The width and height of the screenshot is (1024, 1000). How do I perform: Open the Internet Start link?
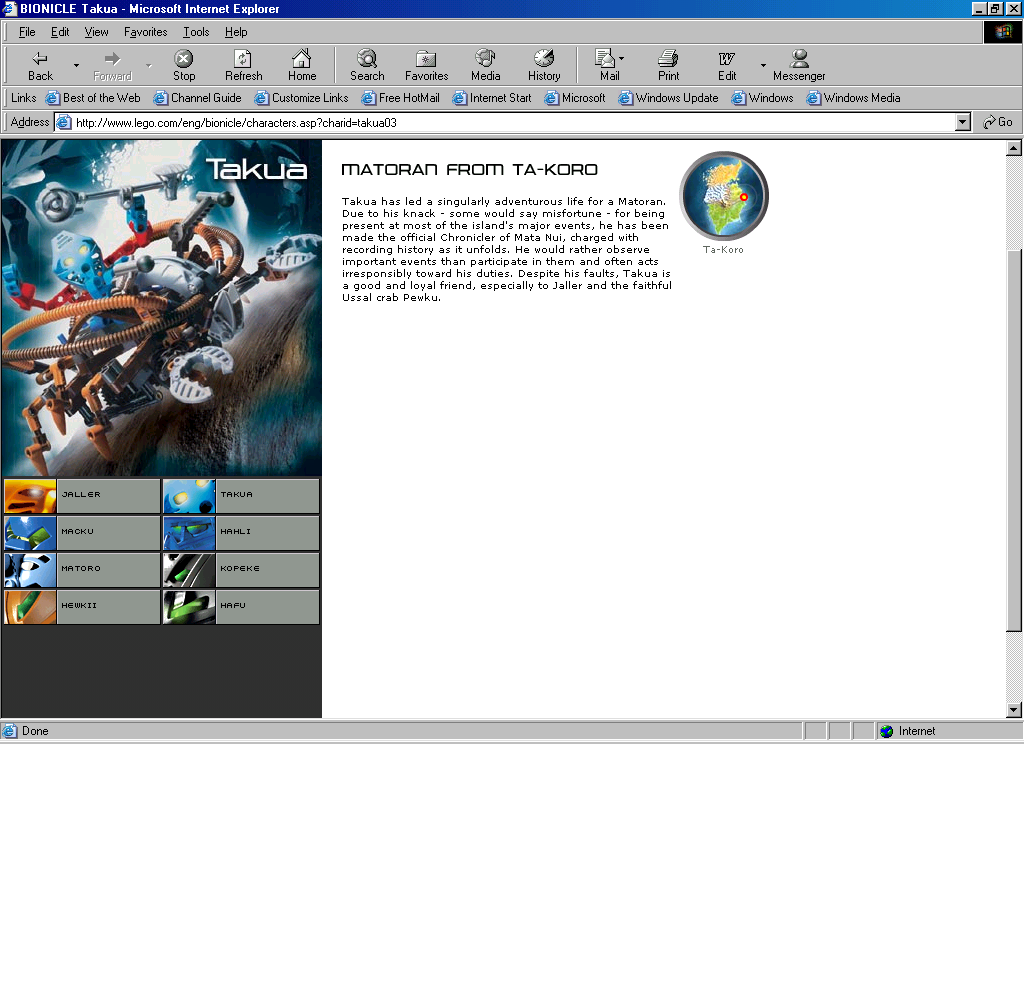[492, 98]
